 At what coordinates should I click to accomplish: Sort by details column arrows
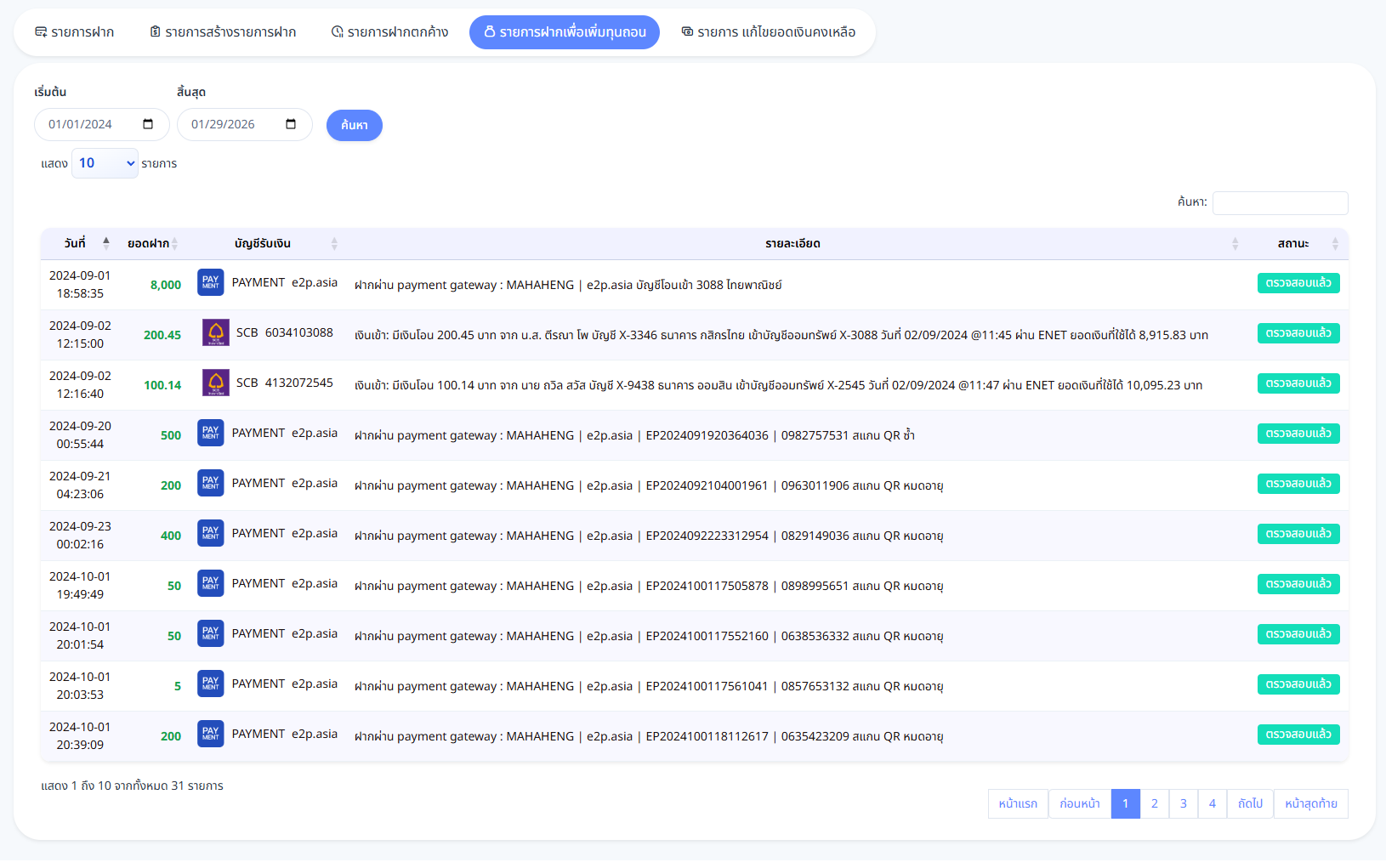[1235, 244]
